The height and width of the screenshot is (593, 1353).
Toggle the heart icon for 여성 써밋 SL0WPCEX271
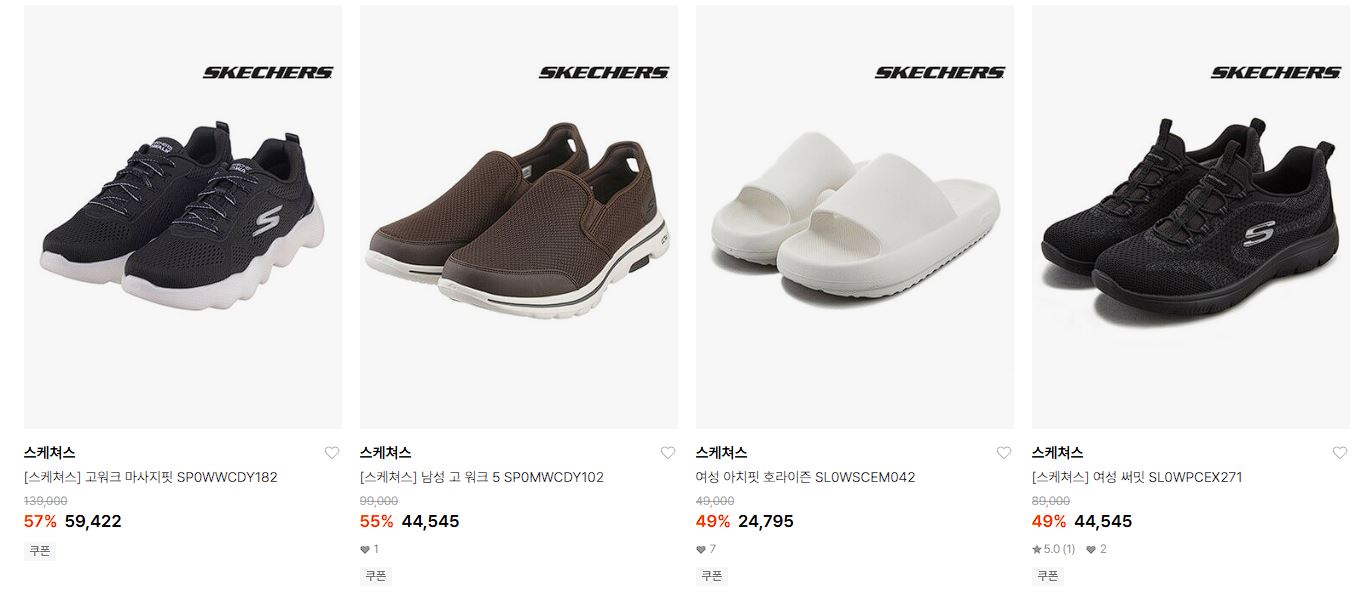tap(1340, 453)
